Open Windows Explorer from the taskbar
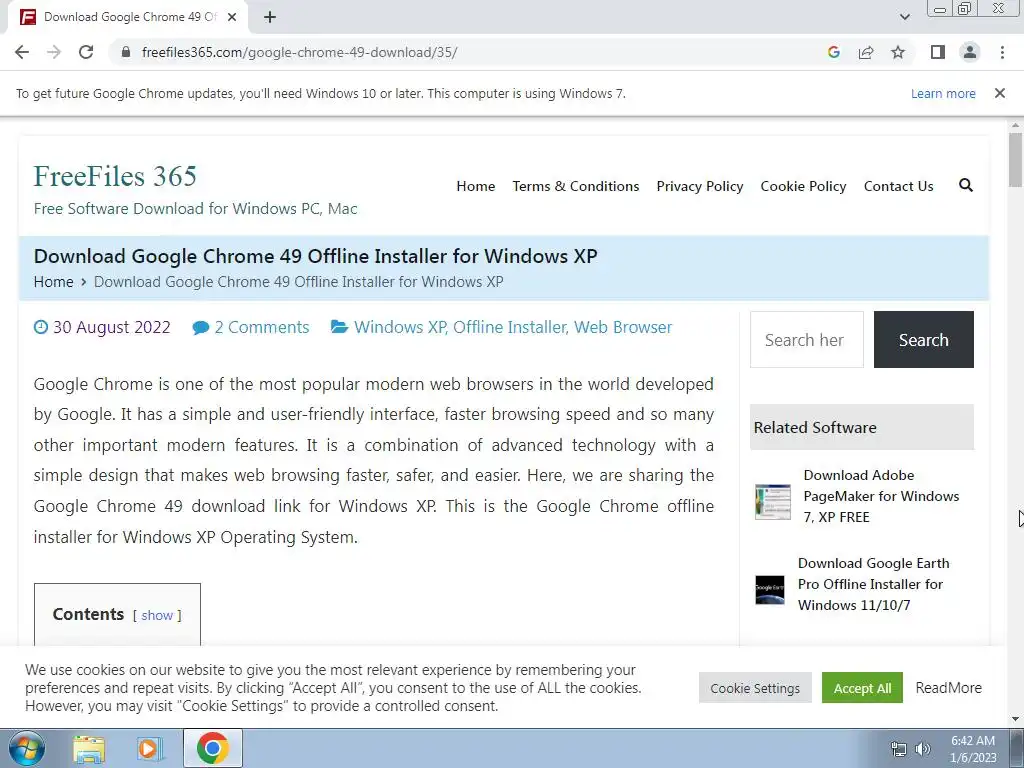Screen dimensions: 1024x768 click(89, 749)
